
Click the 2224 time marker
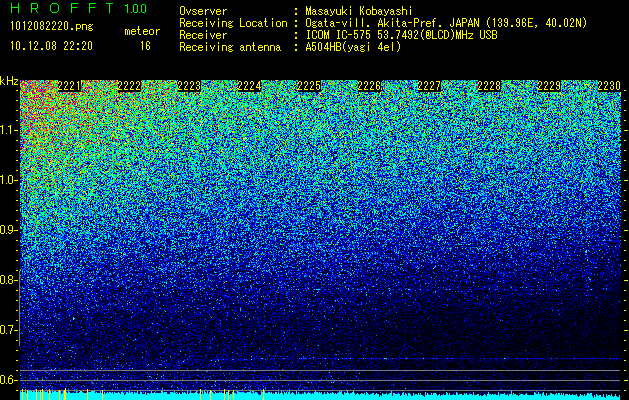coord(249,86)
